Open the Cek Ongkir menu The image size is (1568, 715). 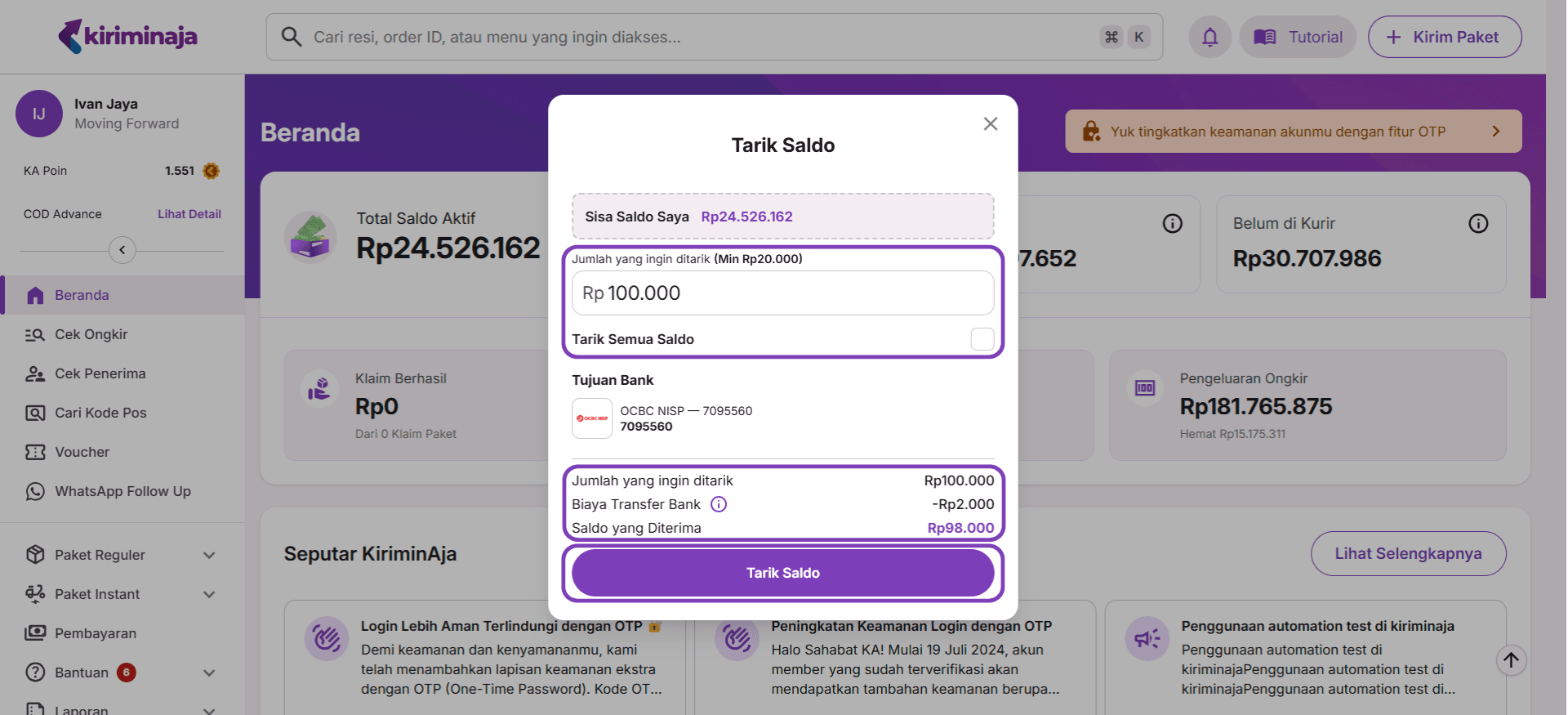(x=91, y=334)
